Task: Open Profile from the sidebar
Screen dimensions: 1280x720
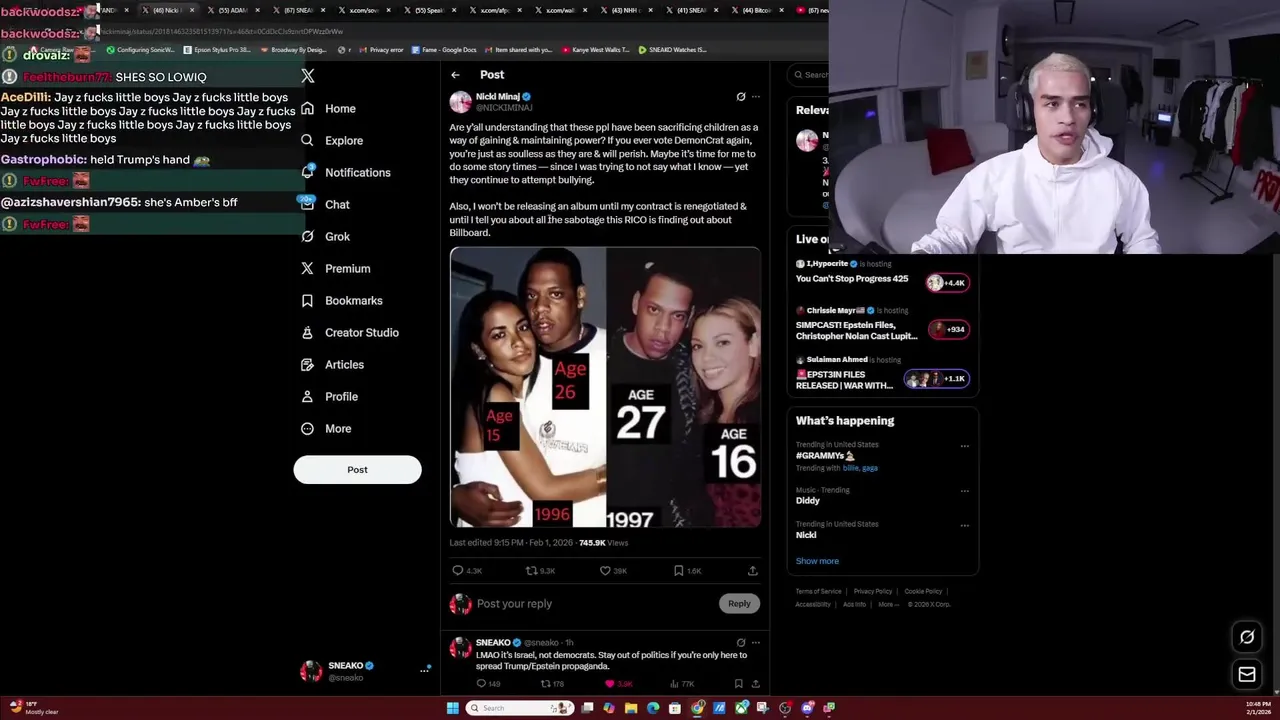Action: click(x=329, y=396)
